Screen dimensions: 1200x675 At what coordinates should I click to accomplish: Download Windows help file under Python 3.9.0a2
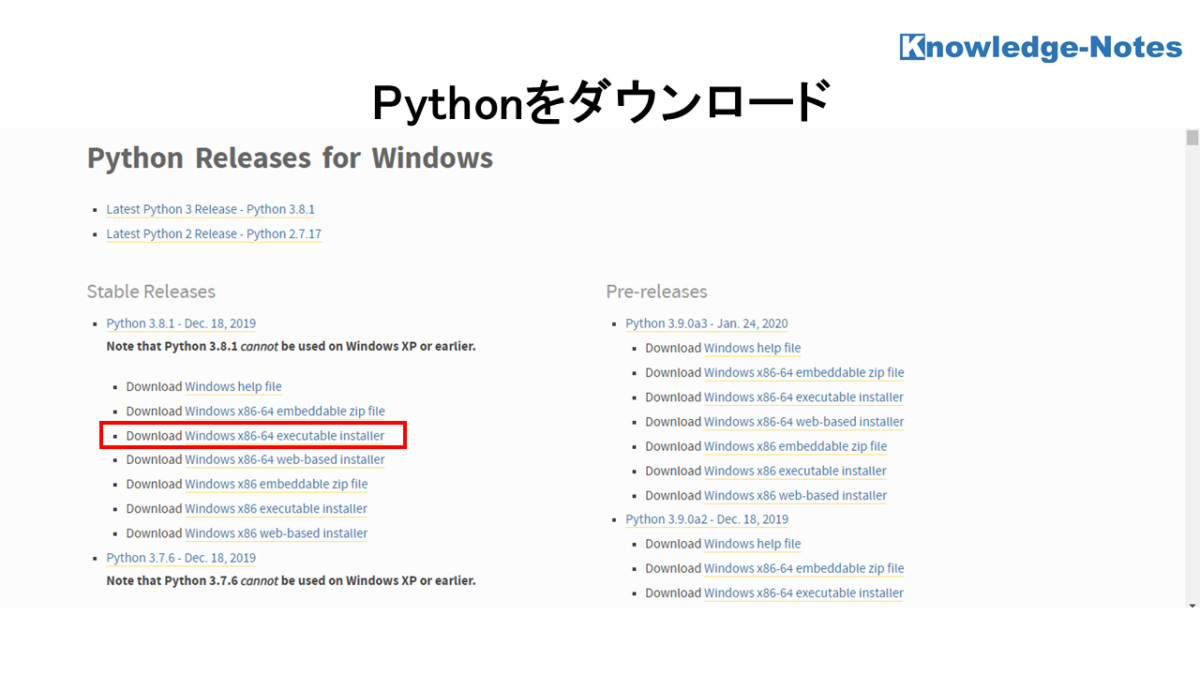click(752, 544)
